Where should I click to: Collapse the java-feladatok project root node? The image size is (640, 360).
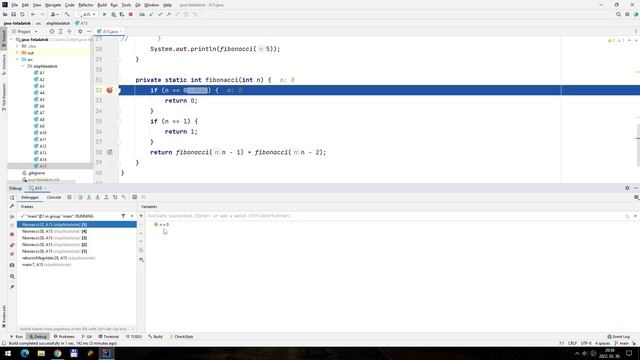click(11, 40)
